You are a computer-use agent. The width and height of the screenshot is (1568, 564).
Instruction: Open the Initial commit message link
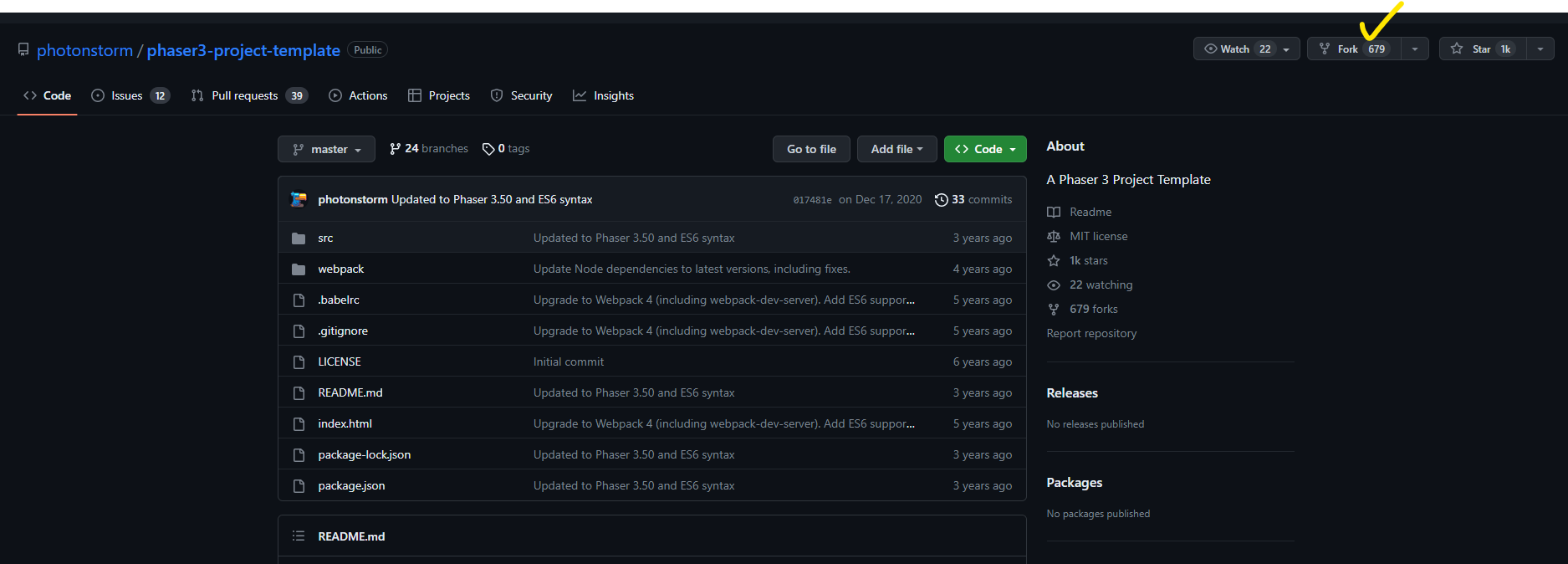pos(569,362)
